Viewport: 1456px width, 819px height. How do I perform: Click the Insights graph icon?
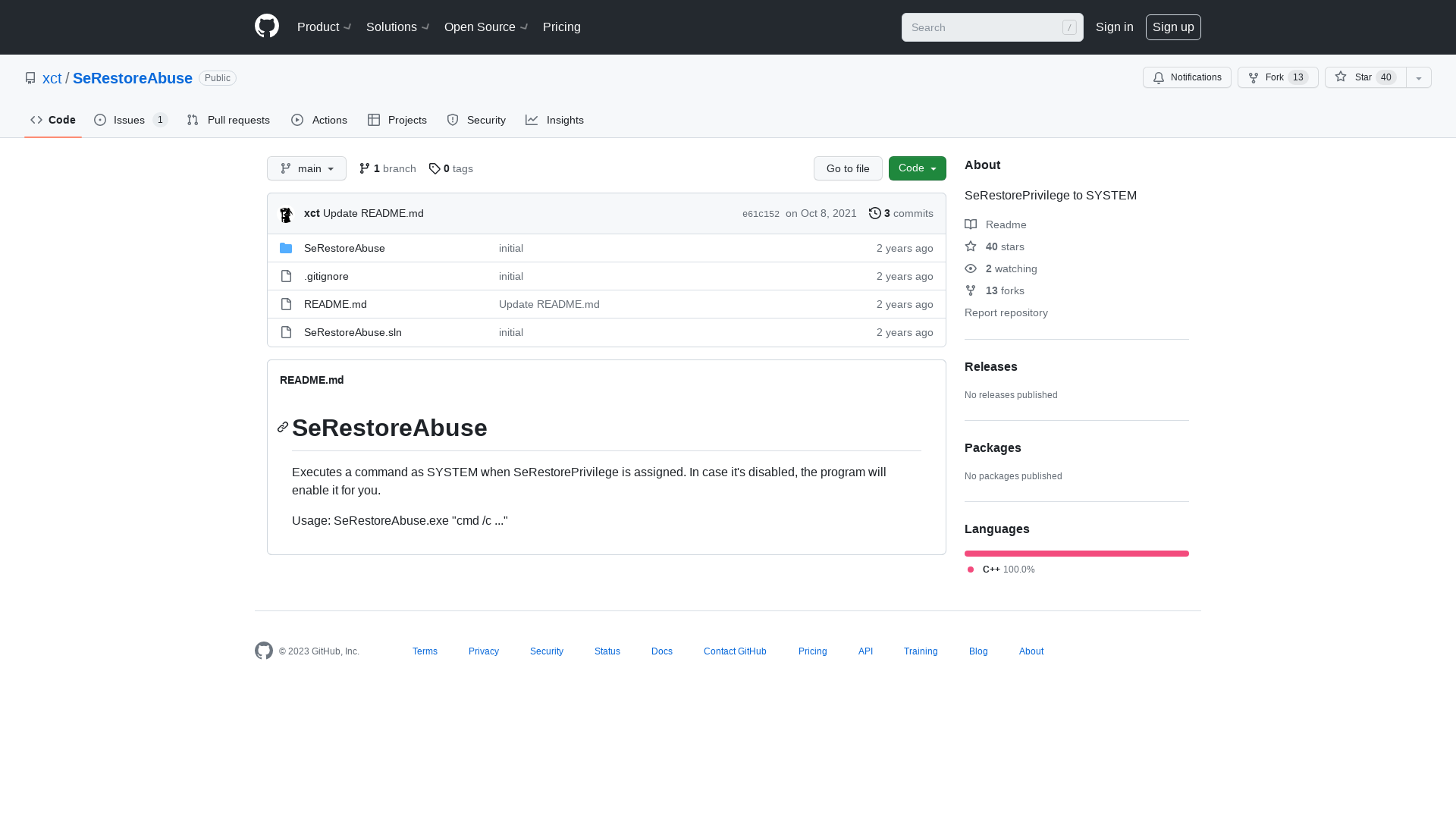(x=531, y=120)
